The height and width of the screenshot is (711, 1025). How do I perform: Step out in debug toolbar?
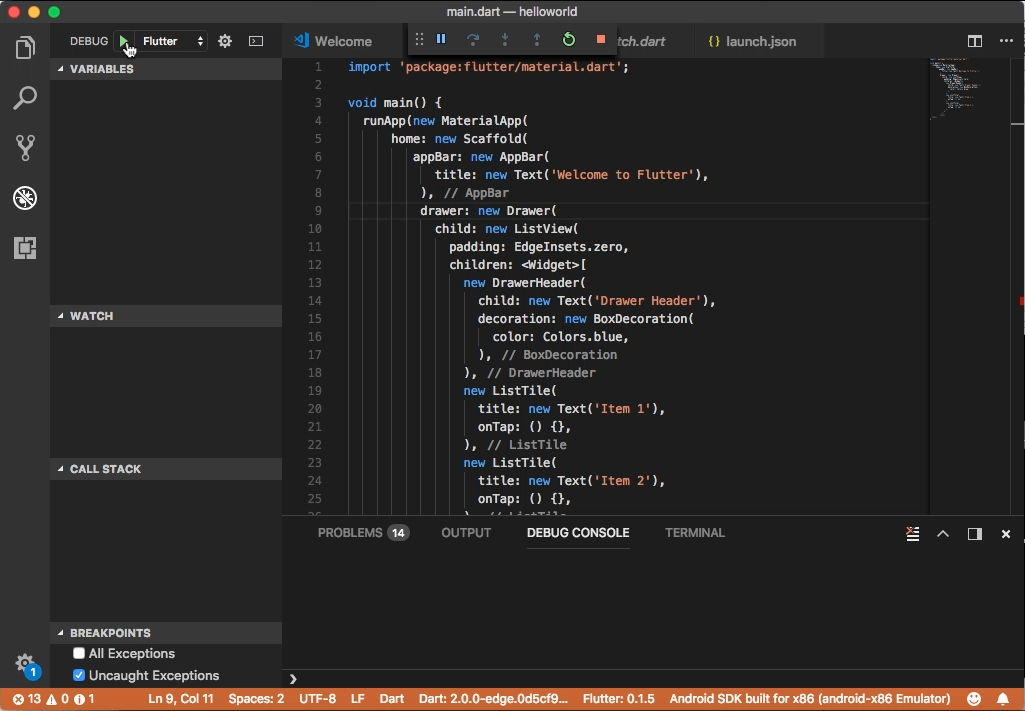click(x=537, y=39)
